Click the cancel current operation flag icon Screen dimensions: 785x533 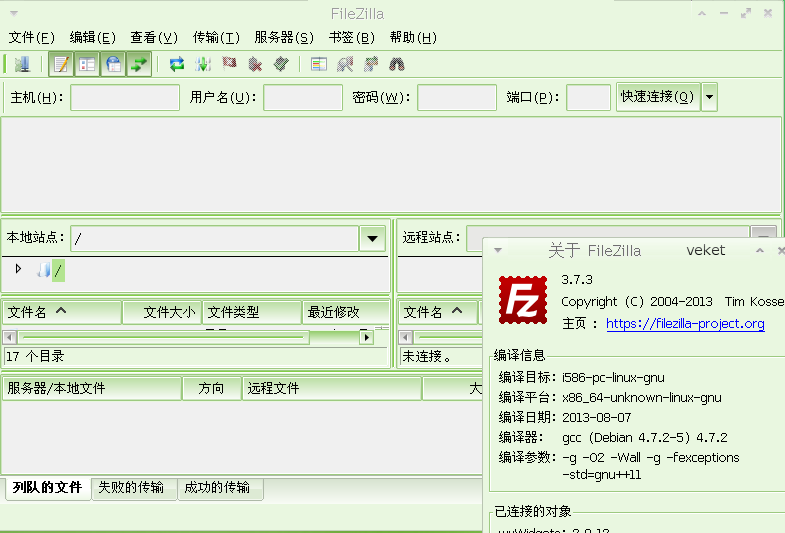(229, 64)
